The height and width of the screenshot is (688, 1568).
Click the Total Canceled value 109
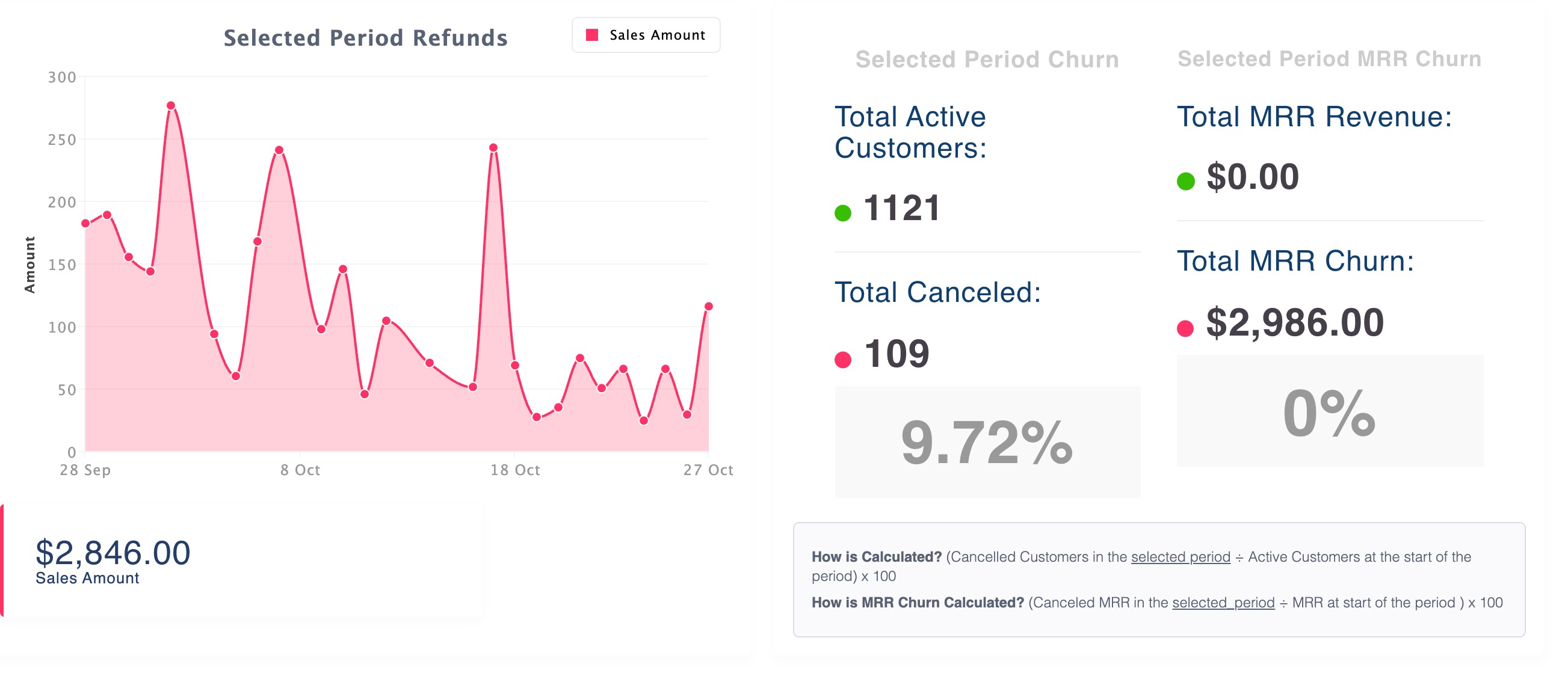tap(897, 354)
